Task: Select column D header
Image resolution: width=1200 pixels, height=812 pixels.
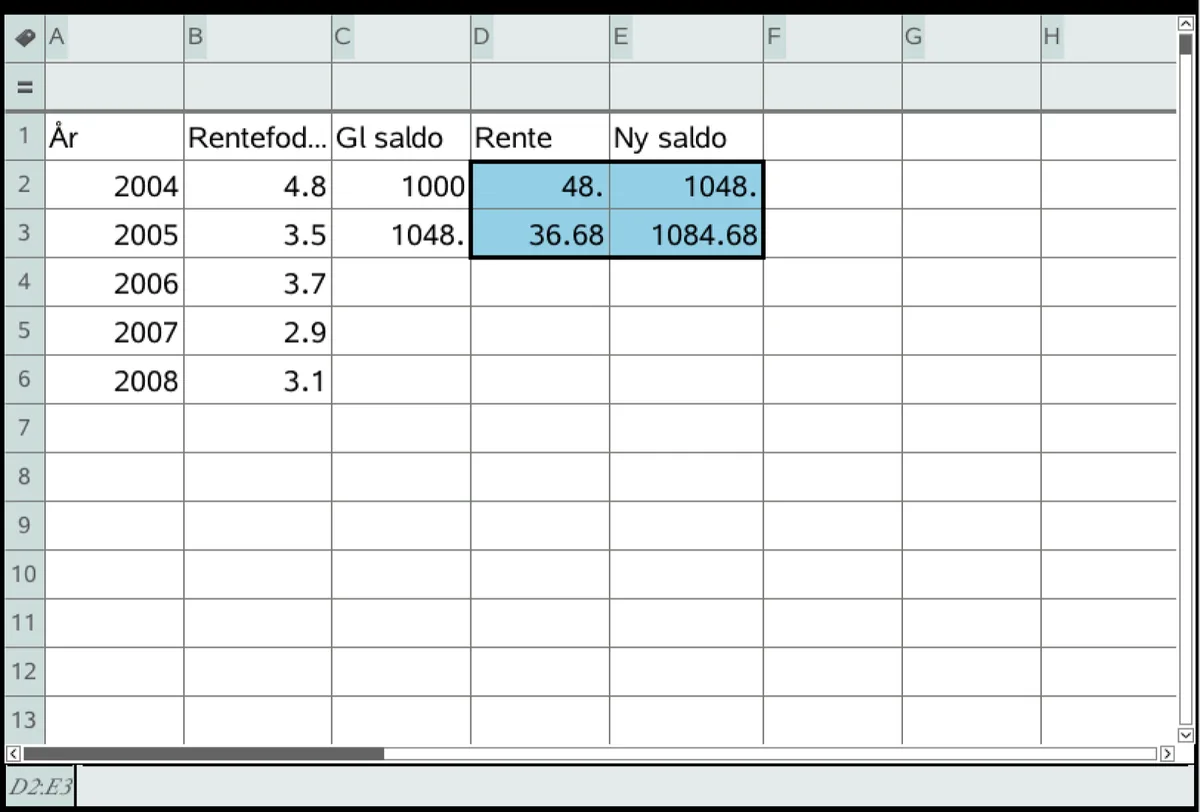Action: coord(540,38)
